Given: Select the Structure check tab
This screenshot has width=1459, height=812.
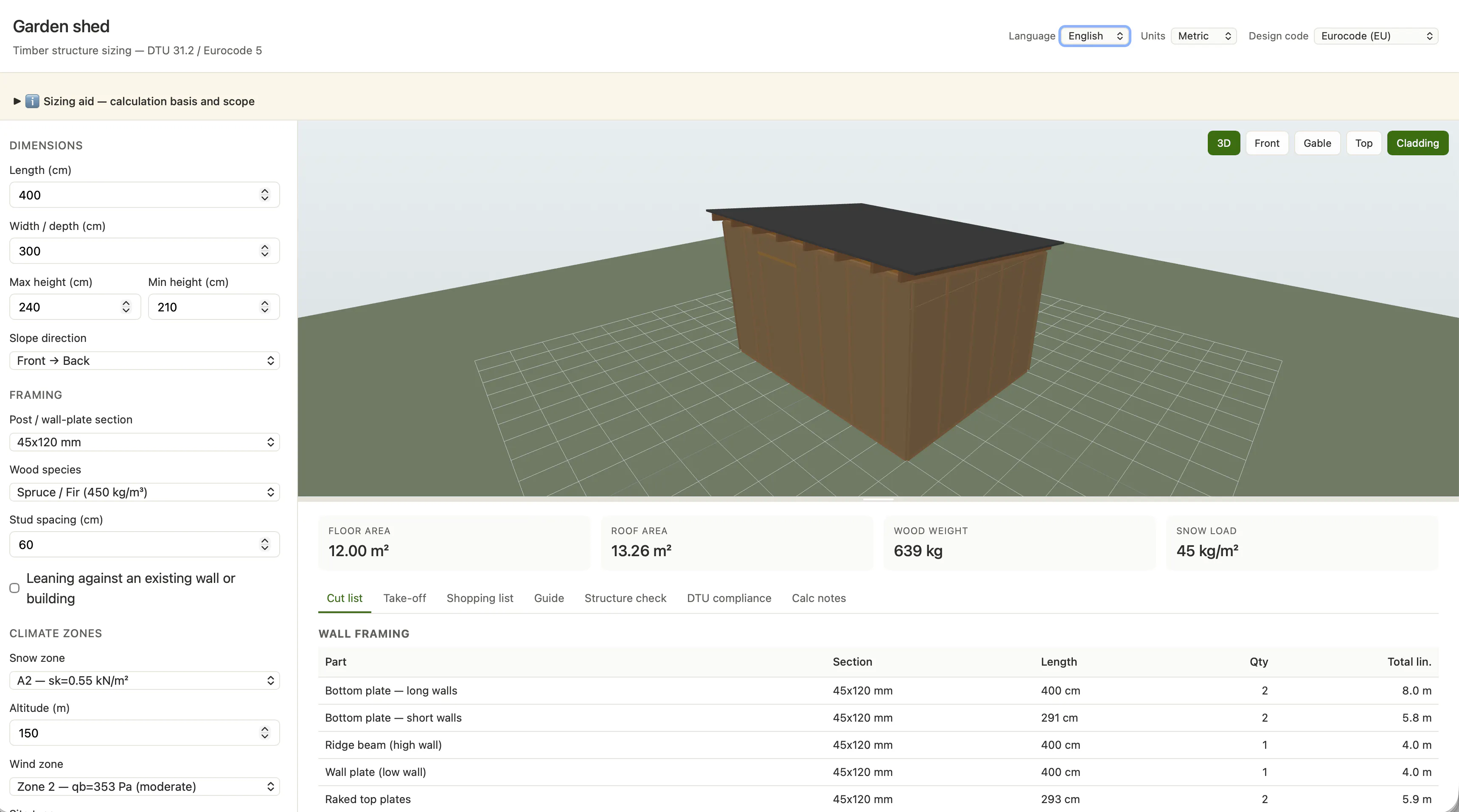Looking at the screenshot, I should (x=625, y=598).
